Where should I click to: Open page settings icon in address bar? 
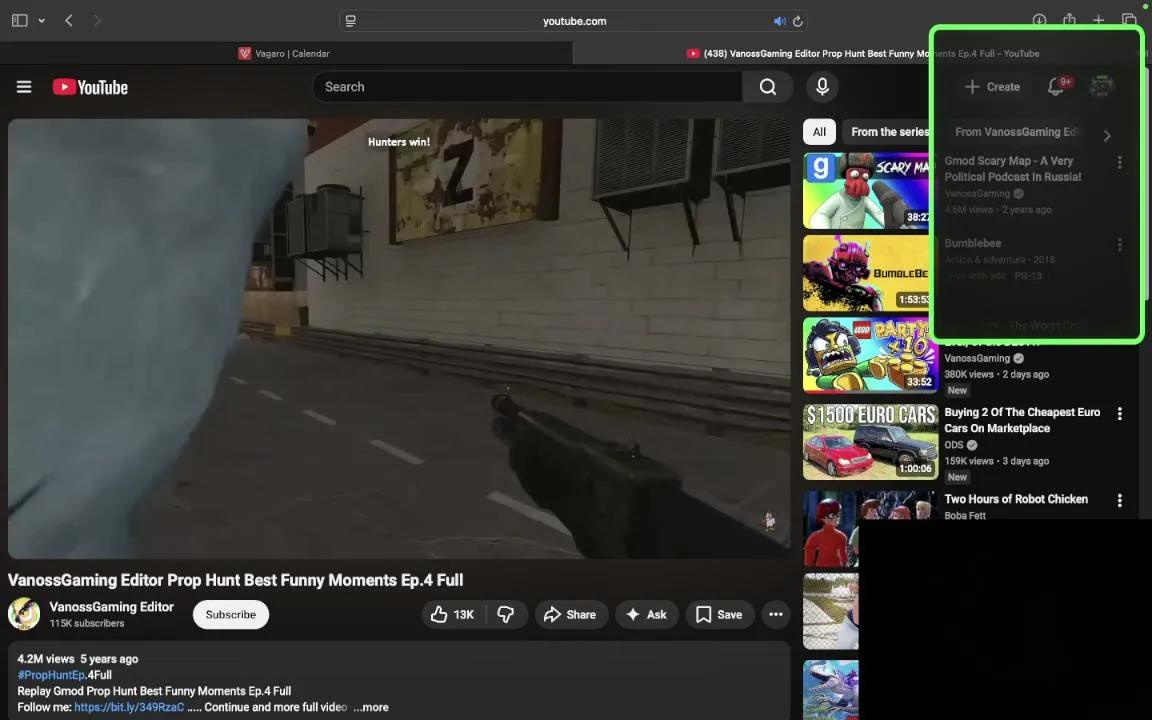coord(350,21)
